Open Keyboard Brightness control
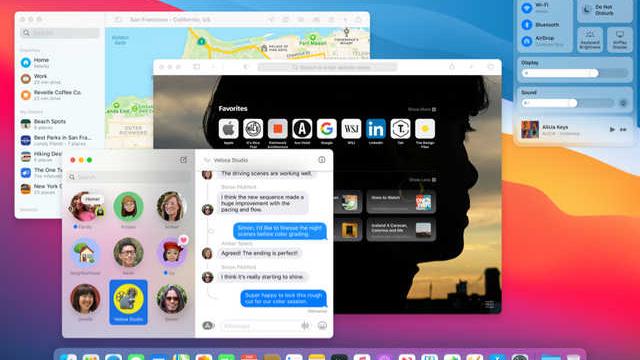This screenshot has height=360, width=640. (590, 40)
